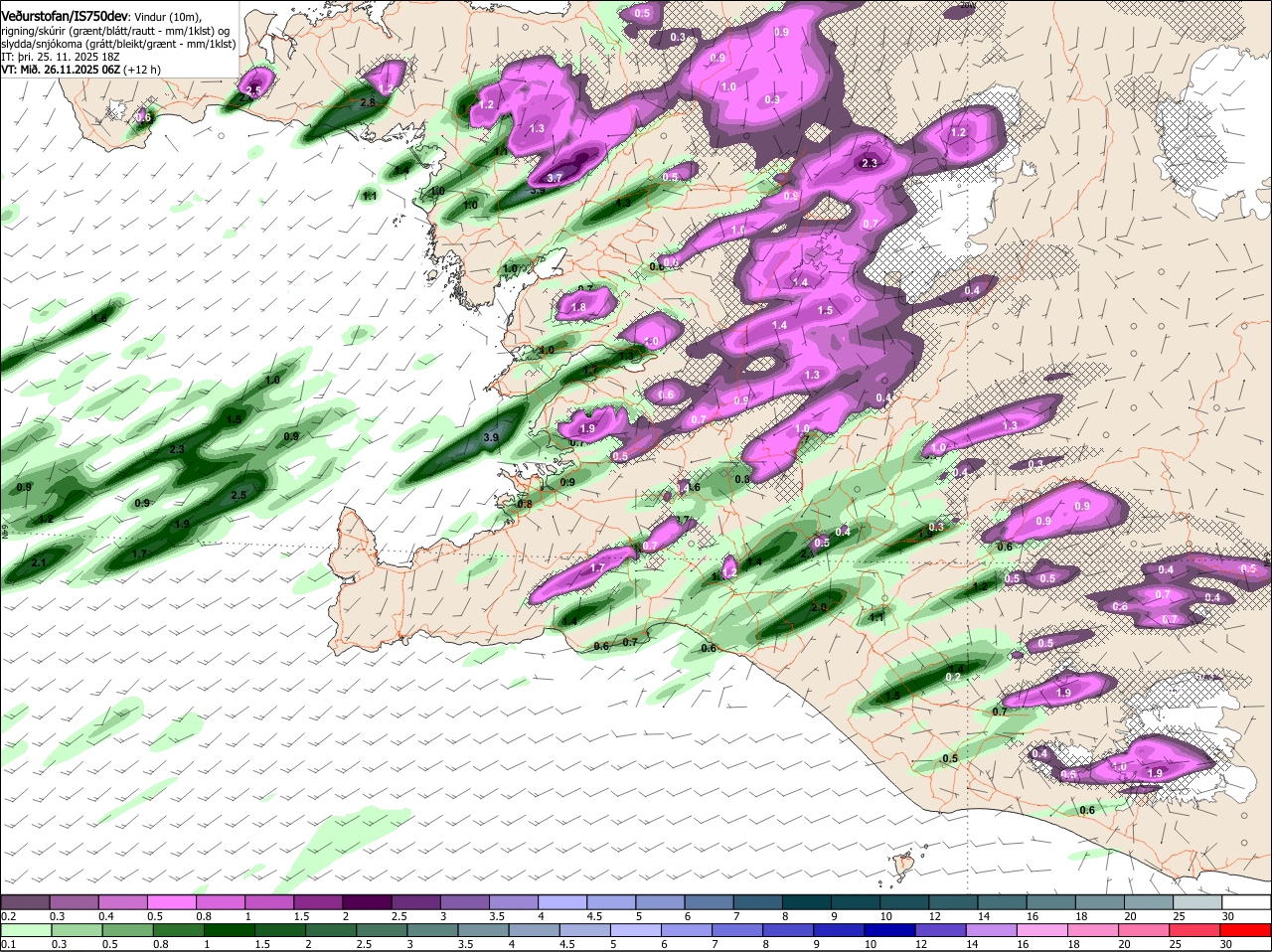This screenshot has width=1272, height=952.
Task: Pick upper legend swatch between 2 and 2.5
Action: click(367, 901)
